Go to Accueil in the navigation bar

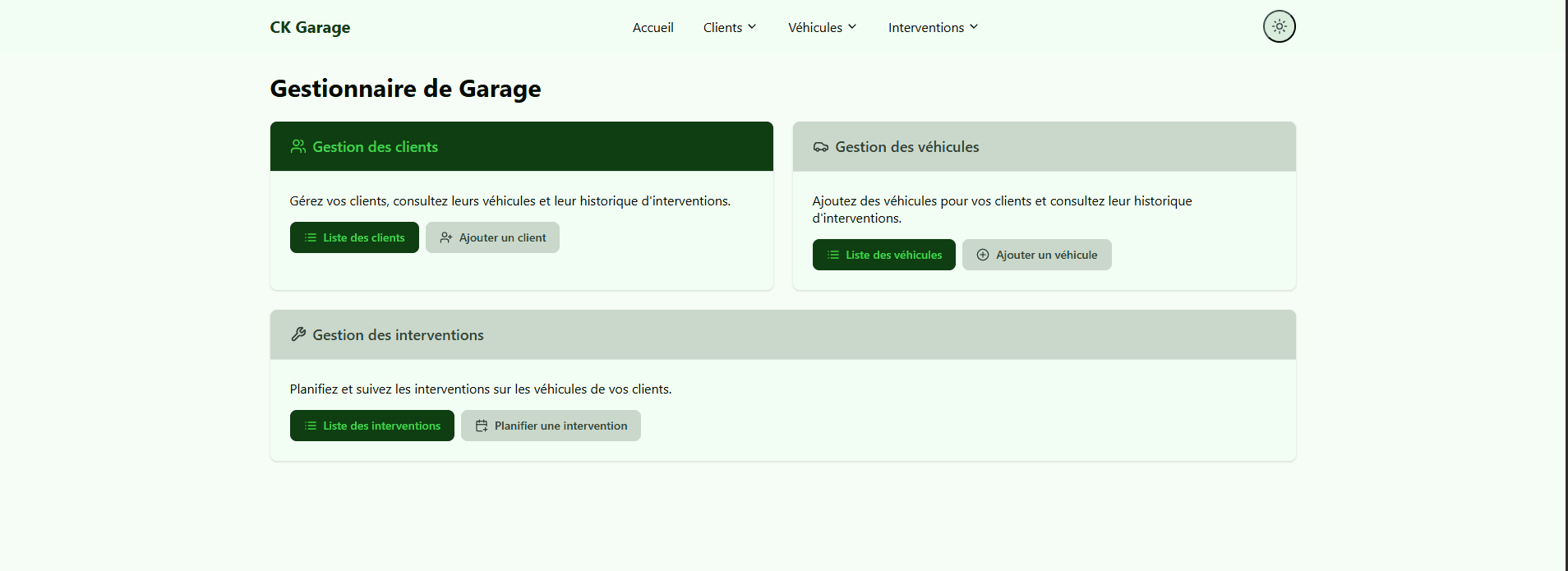[x=653, y=27]
